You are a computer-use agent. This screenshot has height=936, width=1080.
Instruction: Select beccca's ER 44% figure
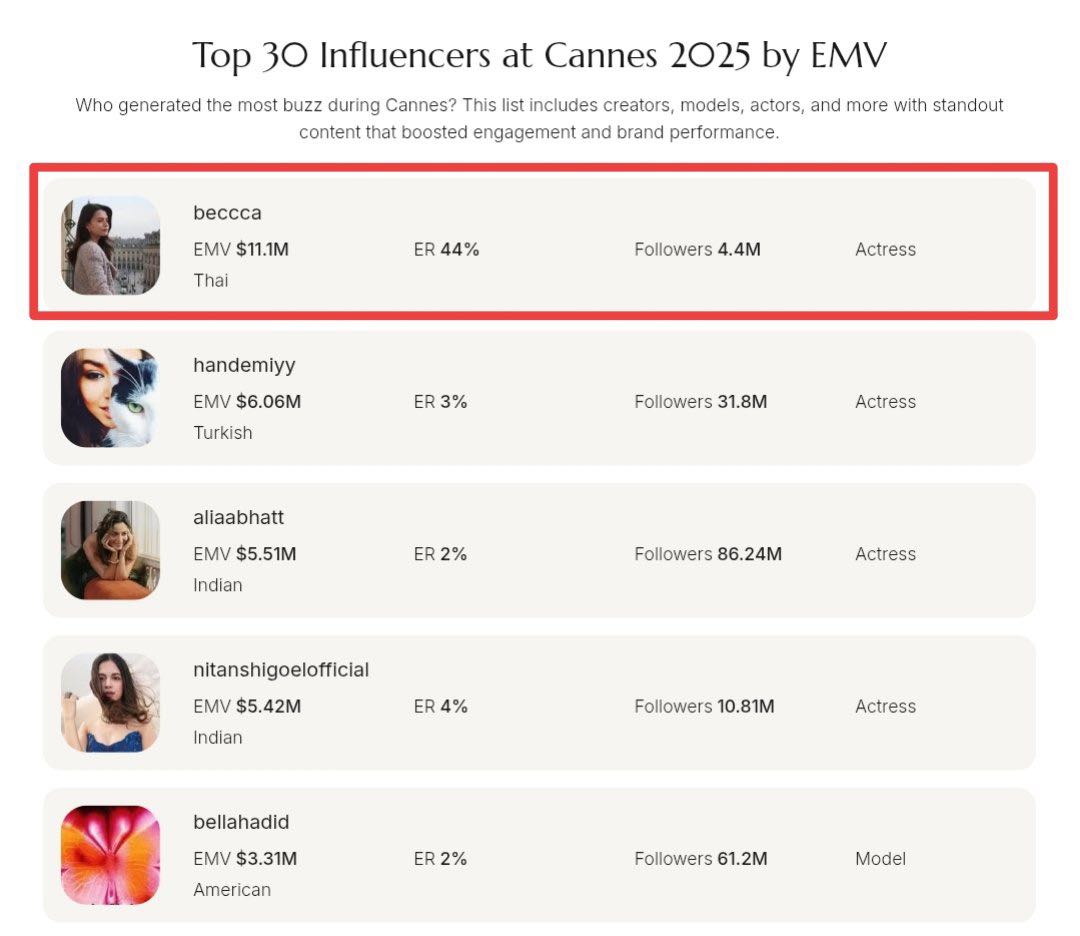(446, 249)
